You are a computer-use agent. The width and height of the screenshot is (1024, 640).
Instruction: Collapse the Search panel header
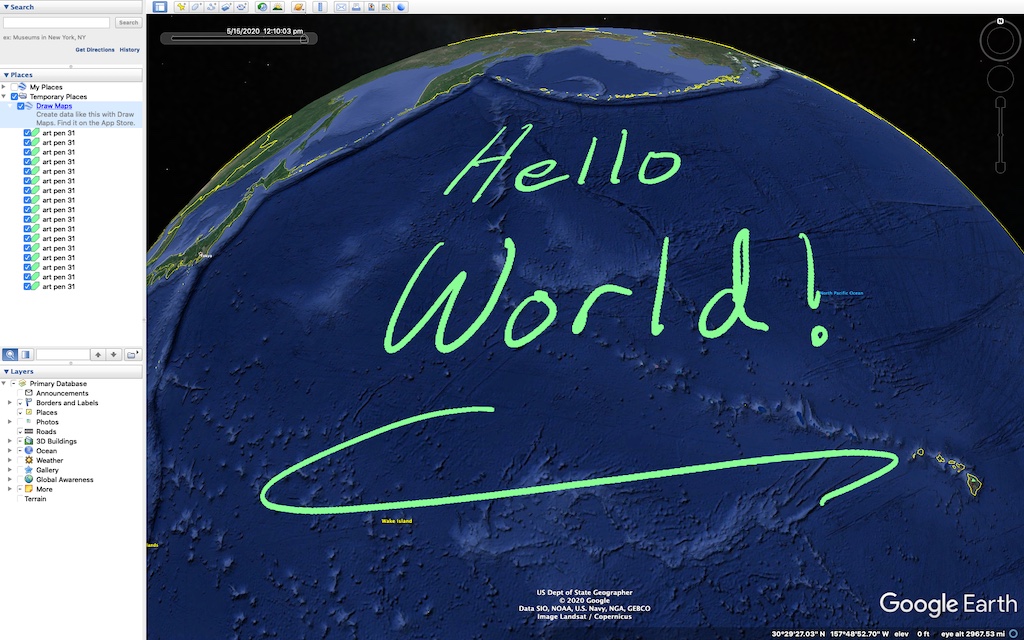[71, 7]
